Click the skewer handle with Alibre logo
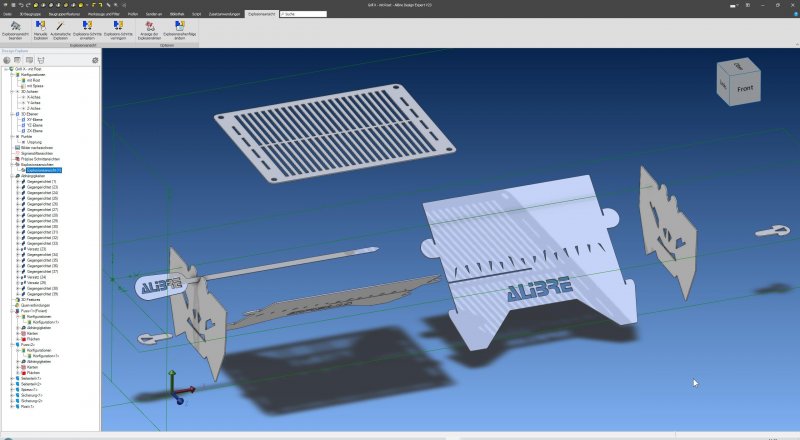800x440 pixels. tap(161, 286)
